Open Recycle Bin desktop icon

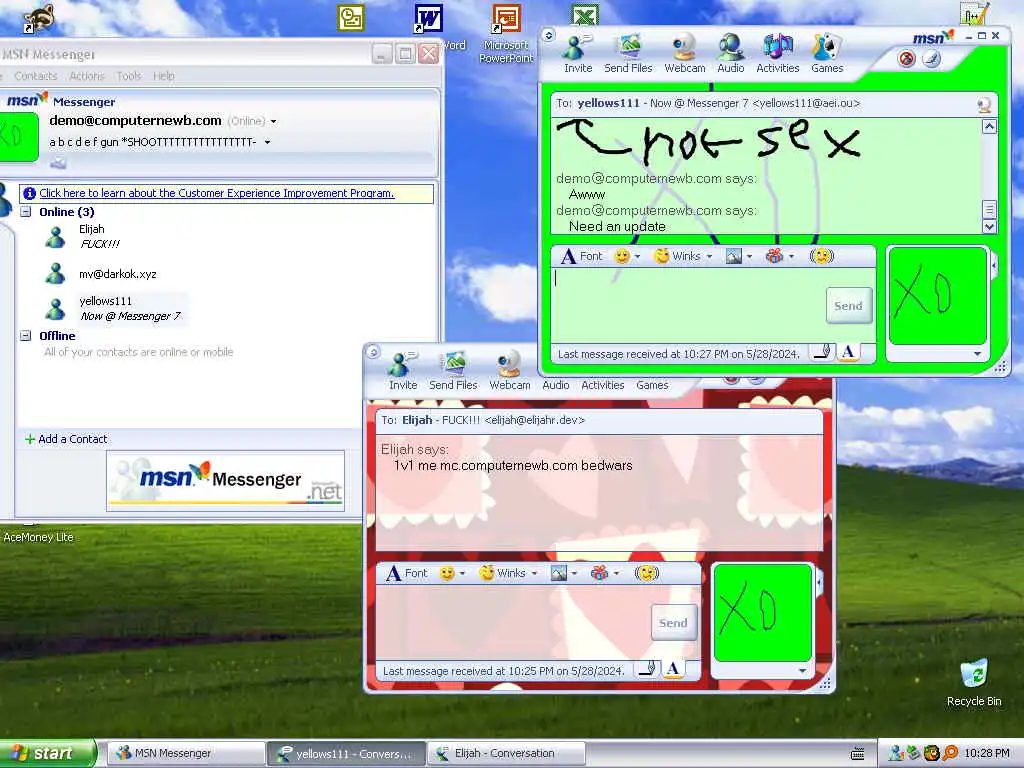(x=974, y=683)
